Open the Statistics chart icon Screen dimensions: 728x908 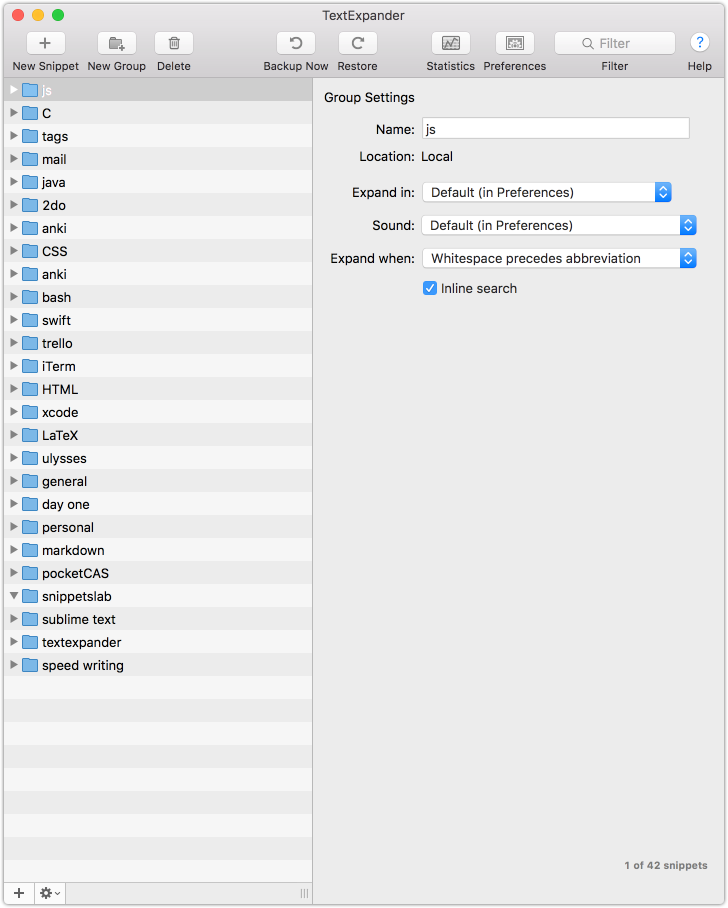[451, 43]
